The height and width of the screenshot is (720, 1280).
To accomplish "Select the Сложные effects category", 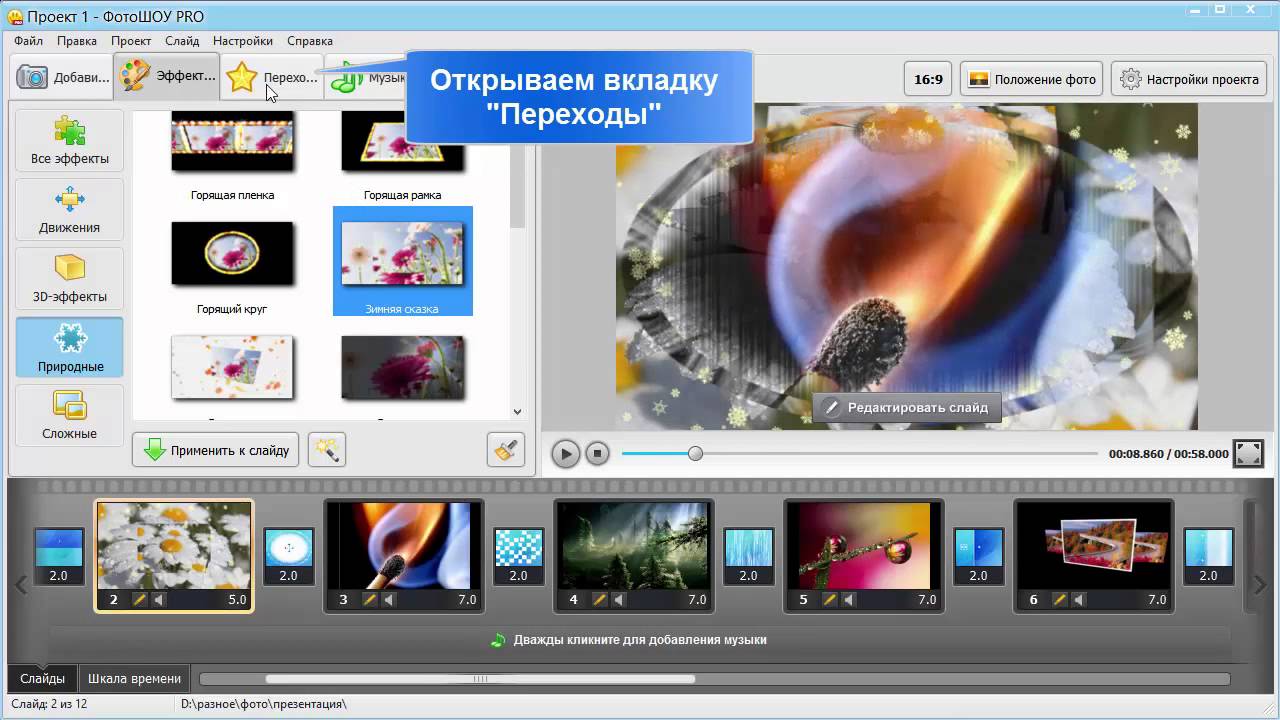I will [x=70, y=415].
